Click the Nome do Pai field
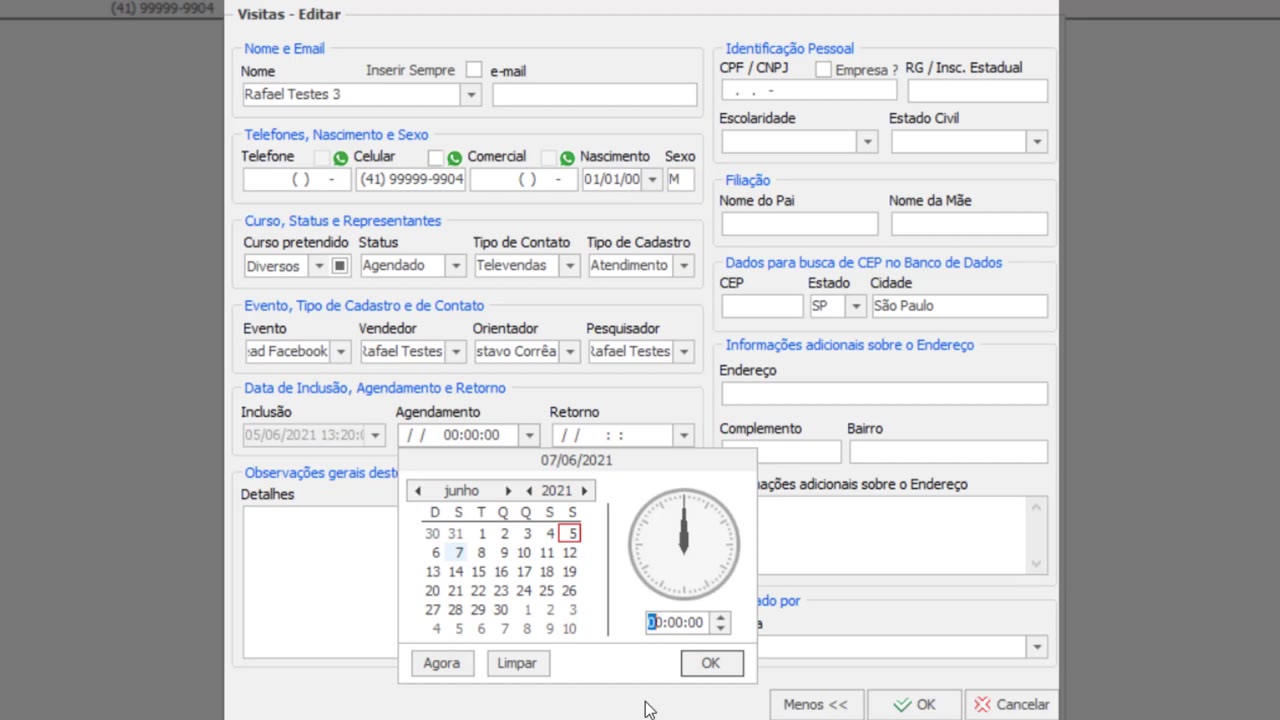Viewport: 1280px width, 720px height. point(799,224)
